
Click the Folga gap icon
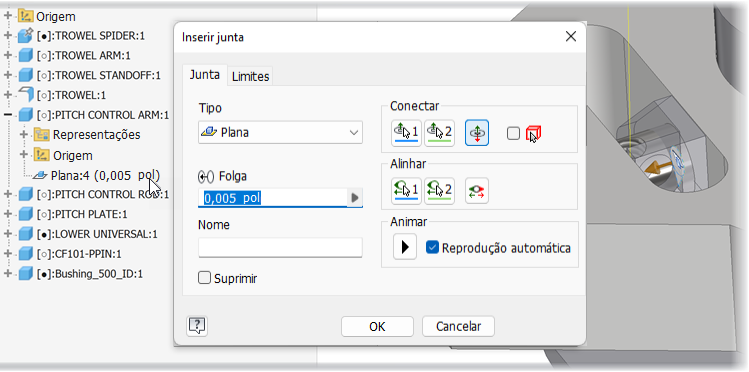pyautogui.click(x=206, y=177)
